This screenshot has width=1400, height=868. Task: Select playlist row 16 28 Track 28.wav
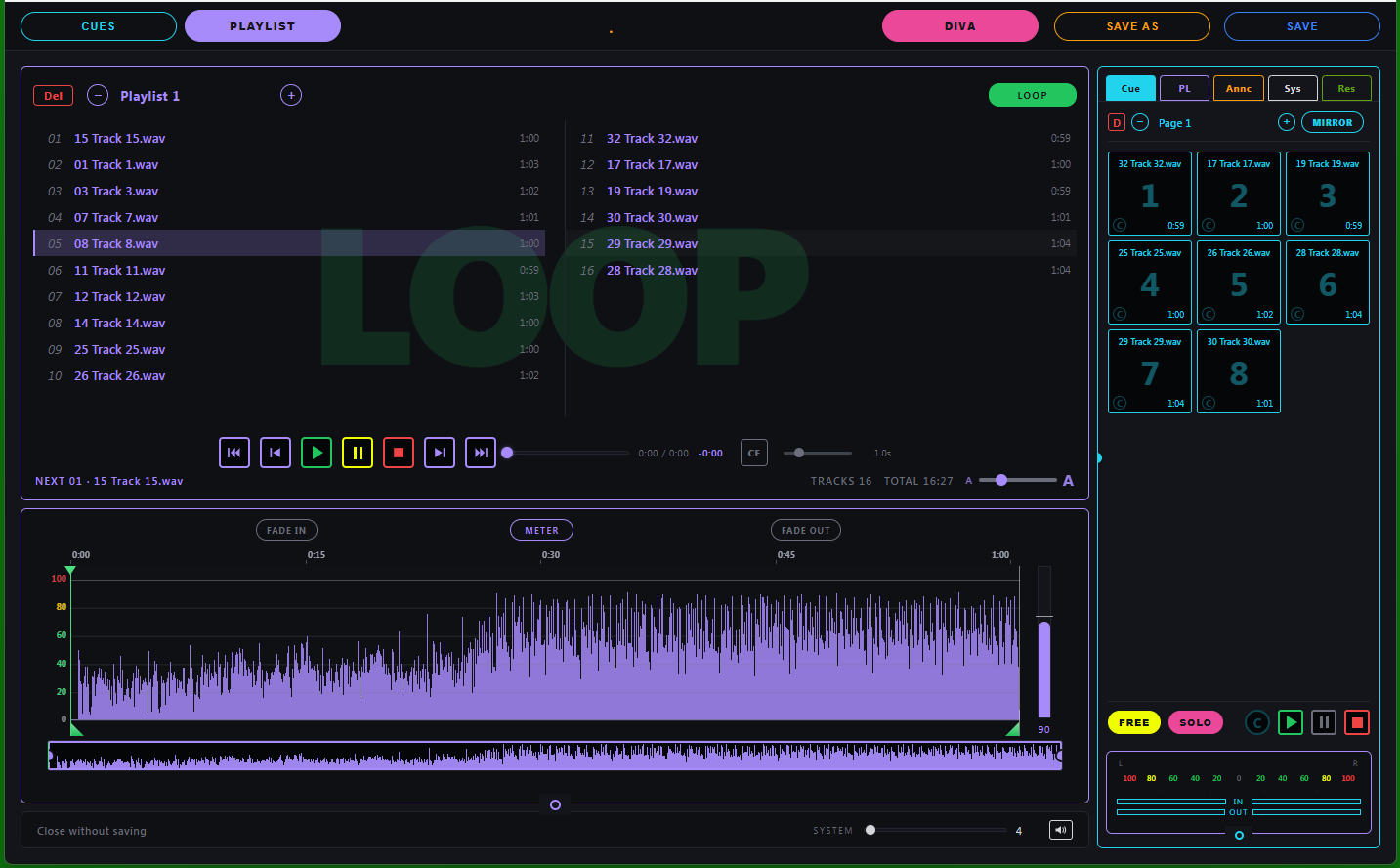(x=821, y=270)
